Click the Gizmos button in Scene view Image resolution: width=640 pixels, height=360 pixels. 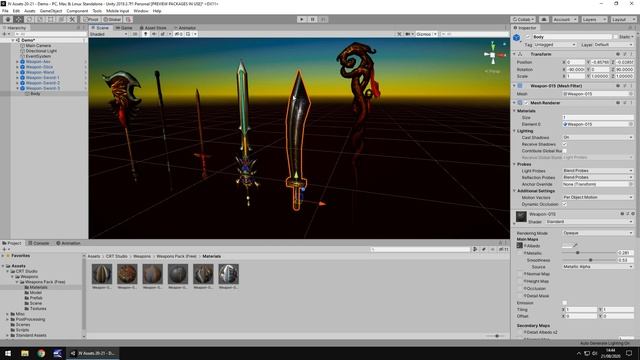tap(426, 34)
